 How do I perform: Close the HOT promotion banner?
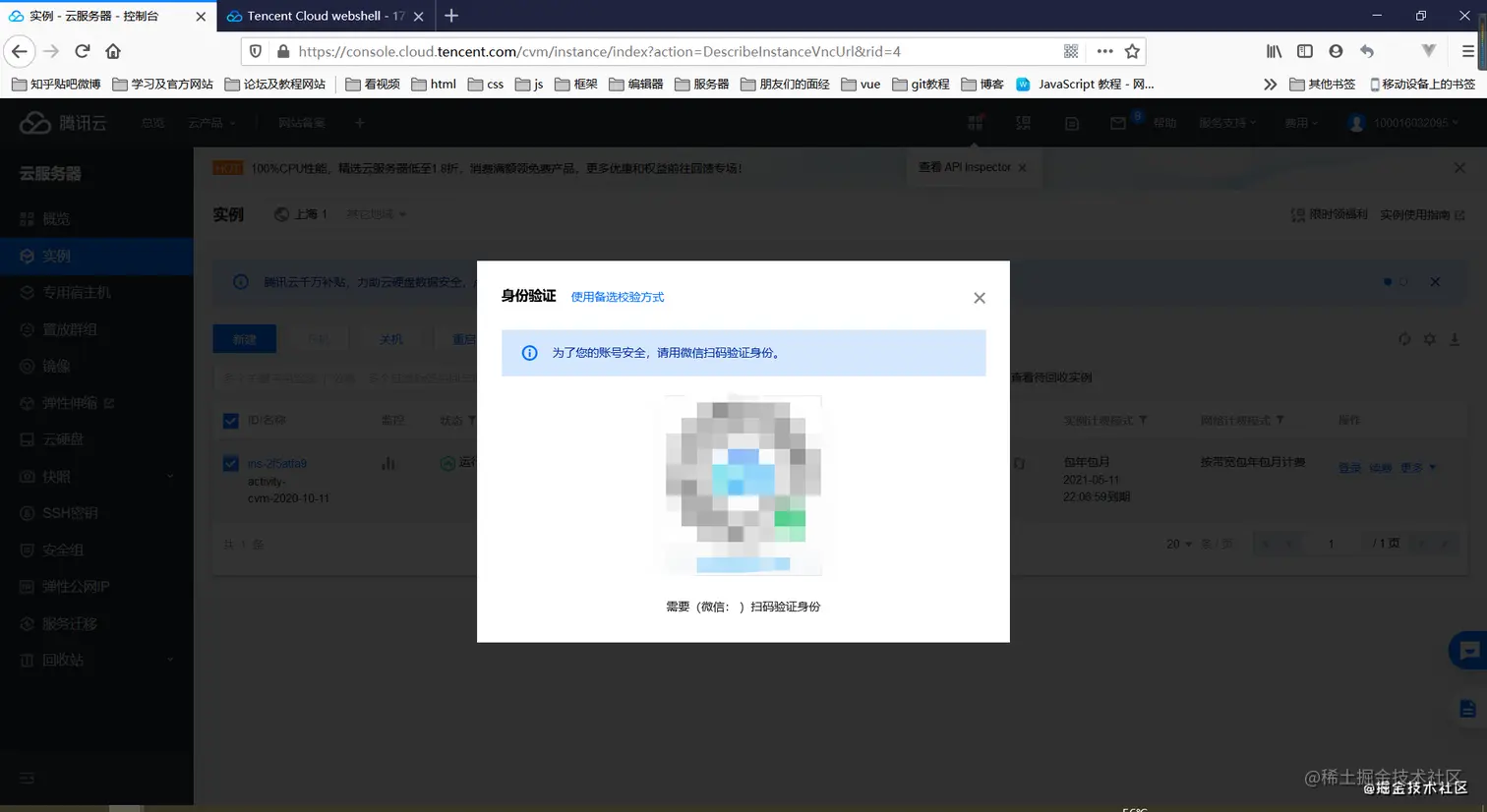(1459, 168)
